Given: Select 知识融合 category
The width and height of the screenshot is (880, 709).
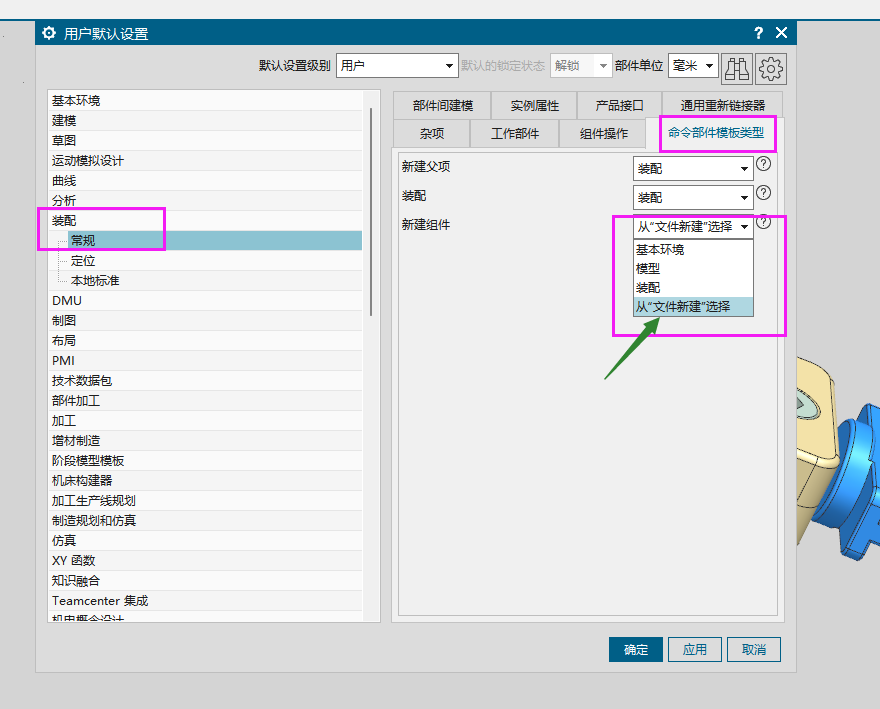Looking at the screenshot, I should click(205, 581).
